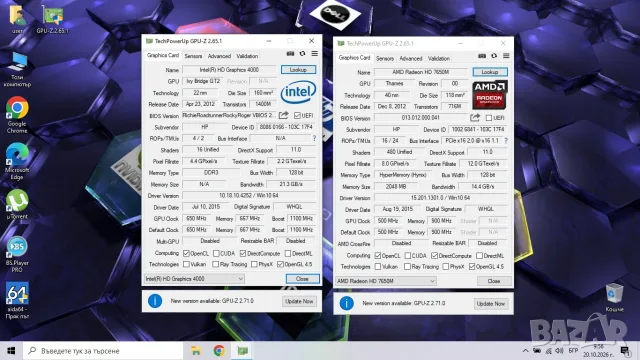This screenshot has height=360, width=640.
Task: Open Recycle Bin on desktop
Action: pyautogui.click(x=614, y=298)
